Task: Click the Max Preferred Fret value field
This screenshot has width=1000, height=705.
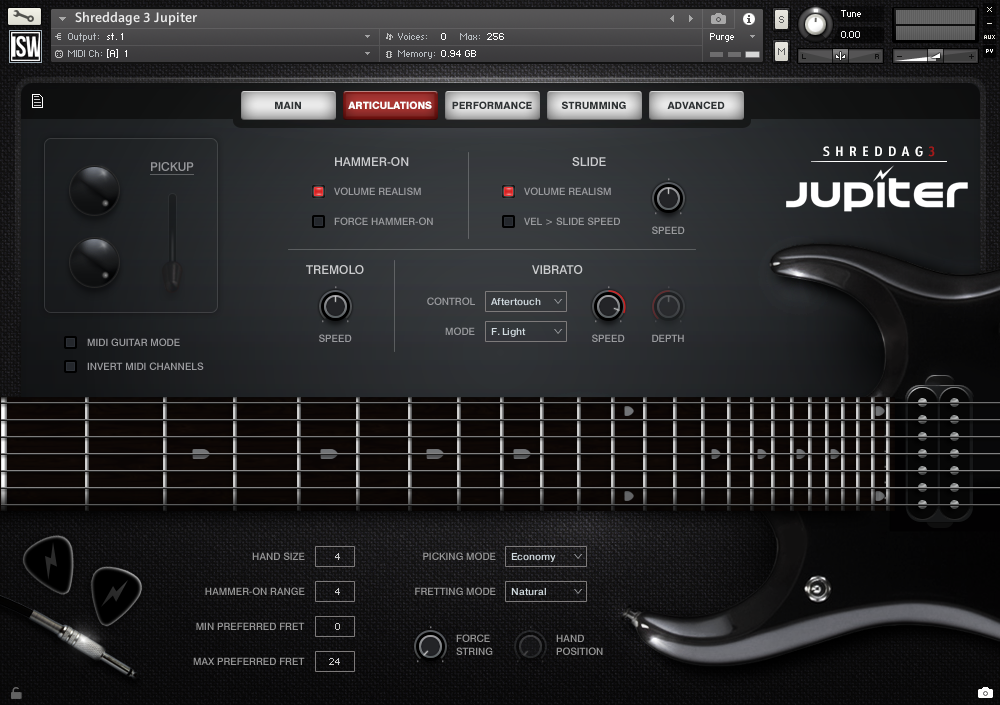Action: (335, 661)
